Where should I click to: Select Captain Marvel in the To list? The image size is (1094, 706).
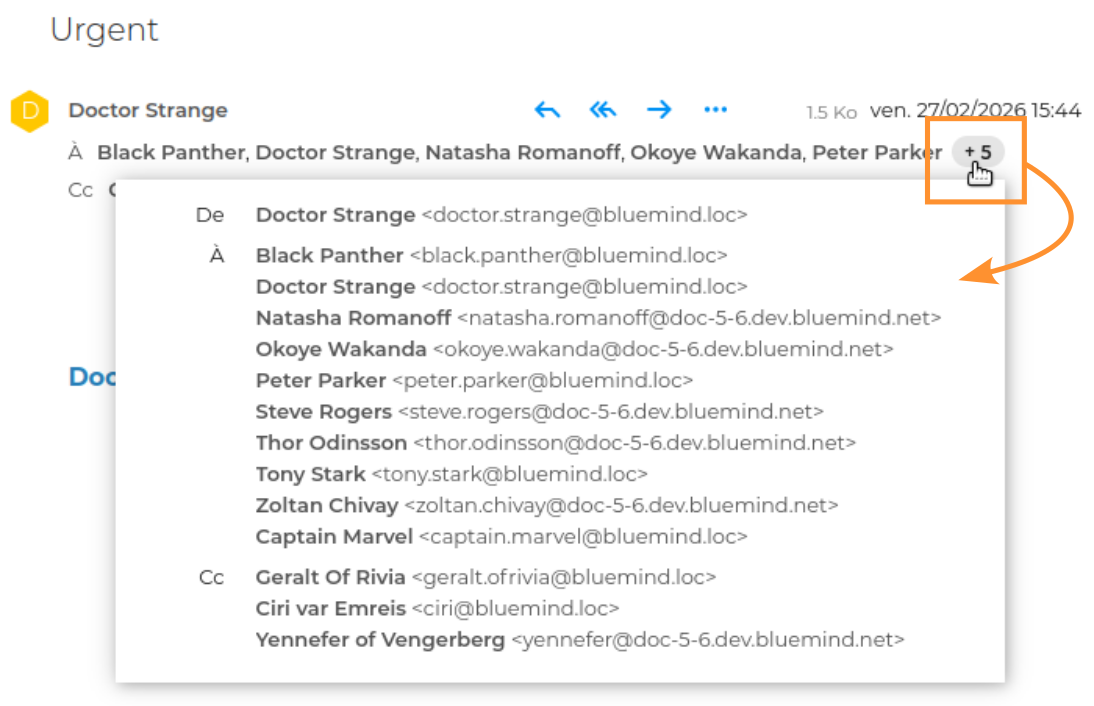334,536
